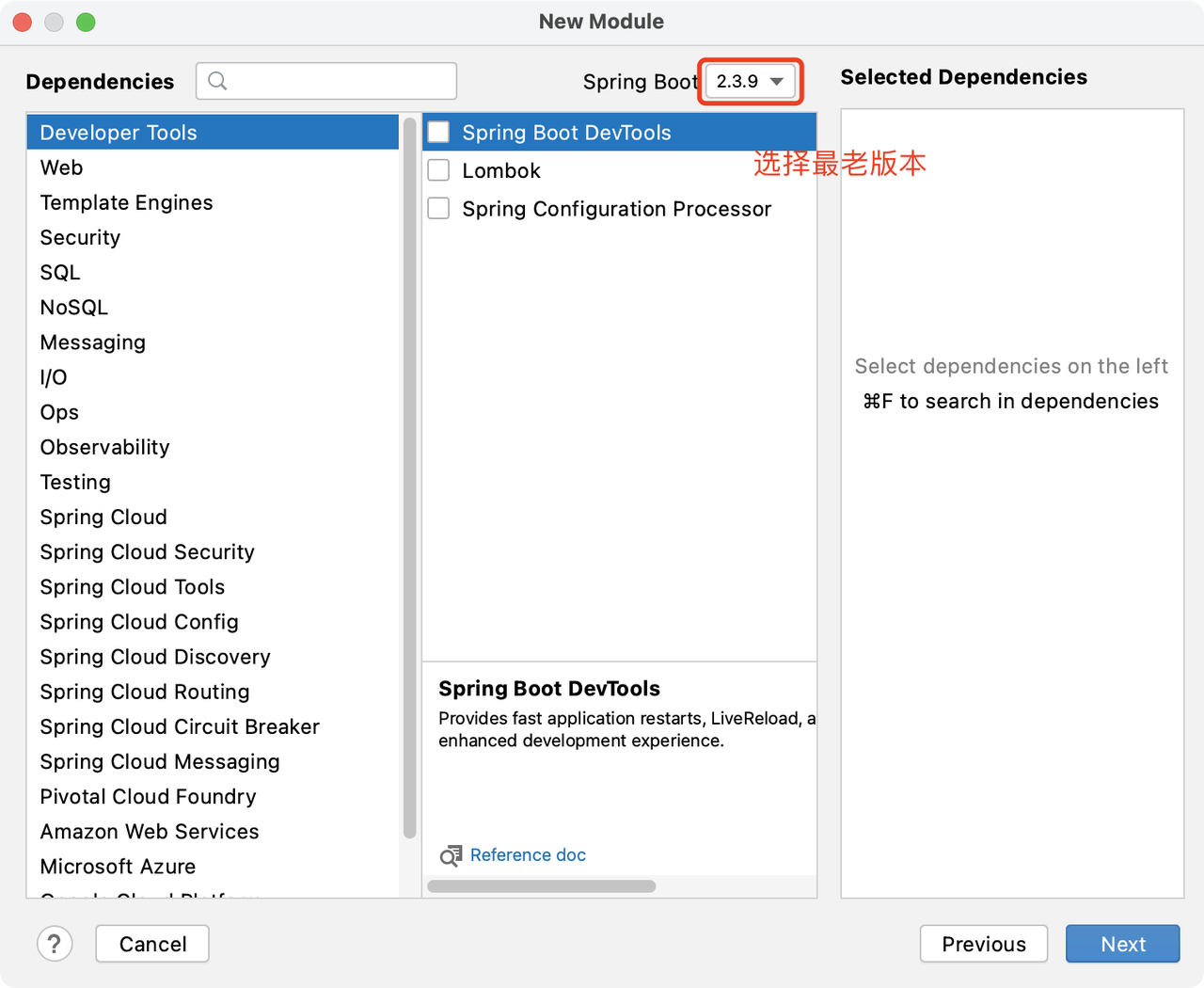Select the Spring Cloud category

click(x=213, y=517)
